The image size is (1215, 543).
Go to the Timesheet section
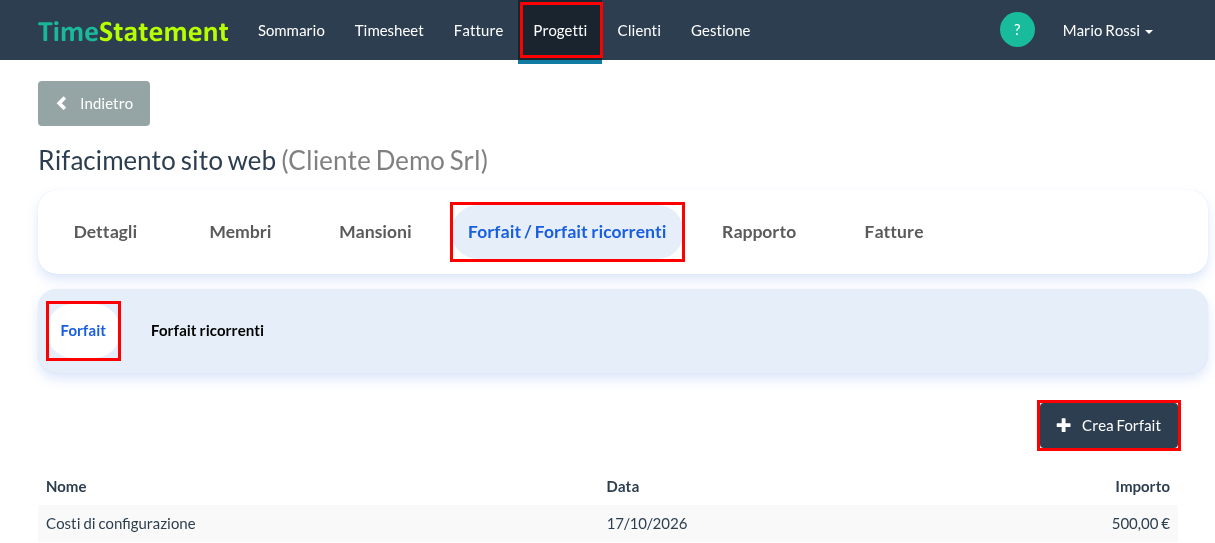click(389, 30)
